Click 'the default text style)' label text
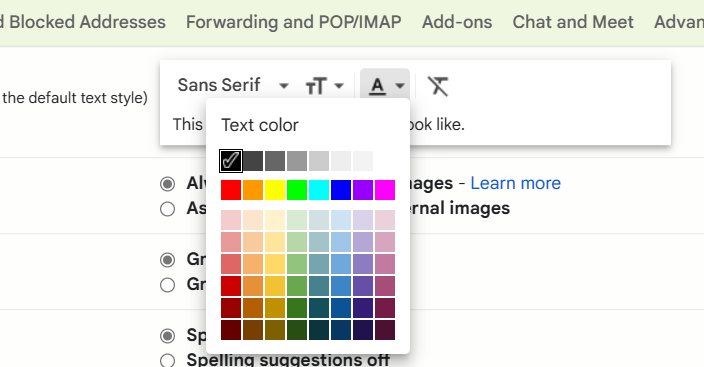The height and width of the screenshot is (367, 704). tap(75, 97)
